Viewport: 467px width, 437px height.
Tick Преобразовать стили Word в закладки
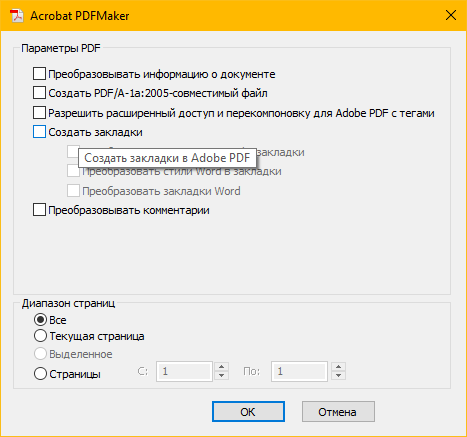[73, 171]
